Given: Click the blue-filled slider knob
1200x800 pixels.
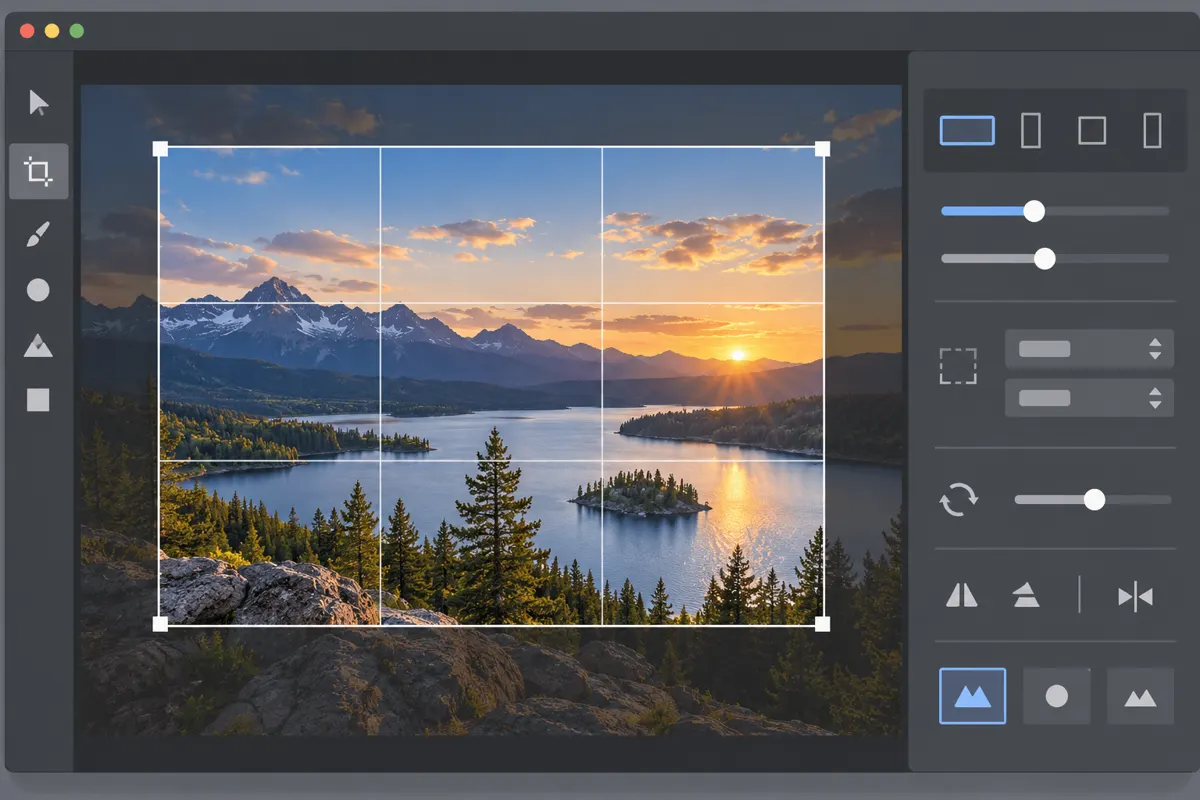Looking at the screenshot, I should click(x=1034, y=211).
